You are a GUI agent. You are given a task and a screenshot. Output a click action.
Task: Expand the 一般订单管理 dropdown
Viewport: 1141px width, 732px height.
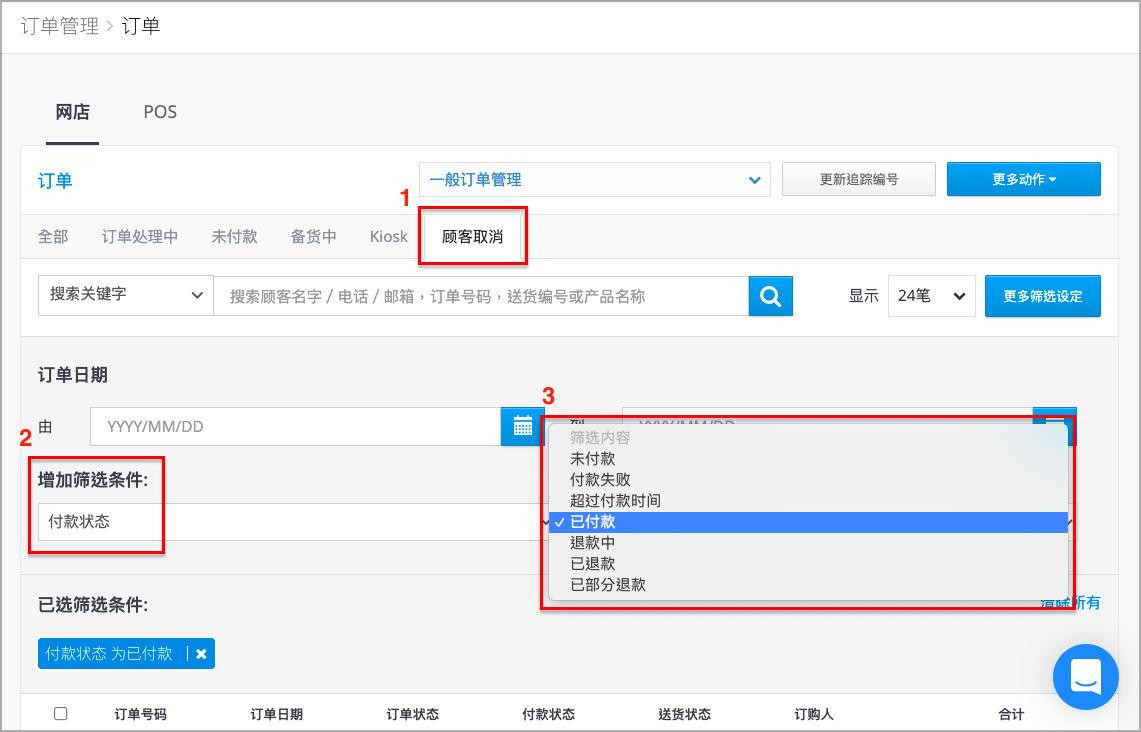click(x=595, y=180)
